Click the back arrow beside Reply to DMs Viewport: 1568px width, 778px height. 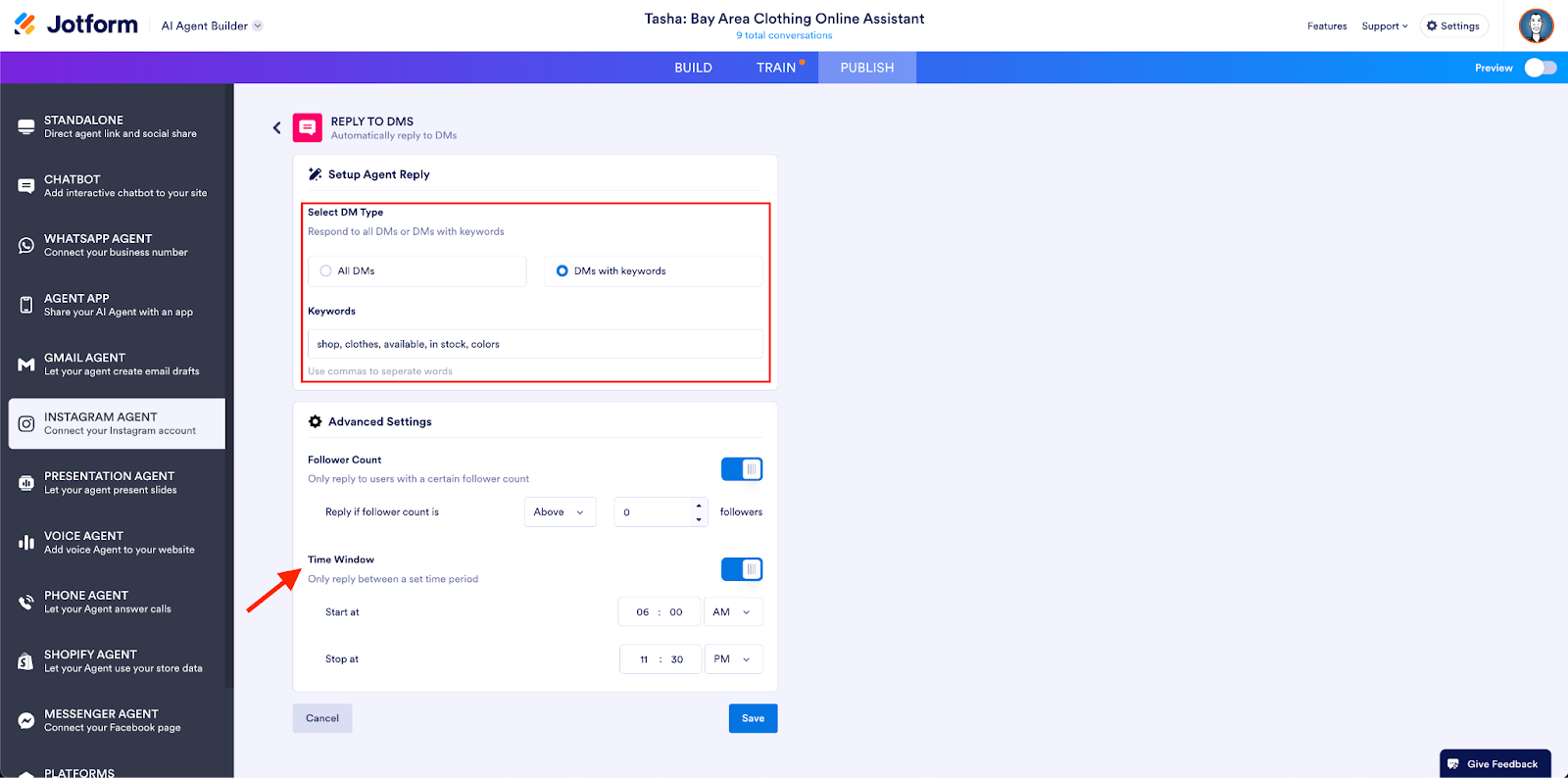click(277, 127)
